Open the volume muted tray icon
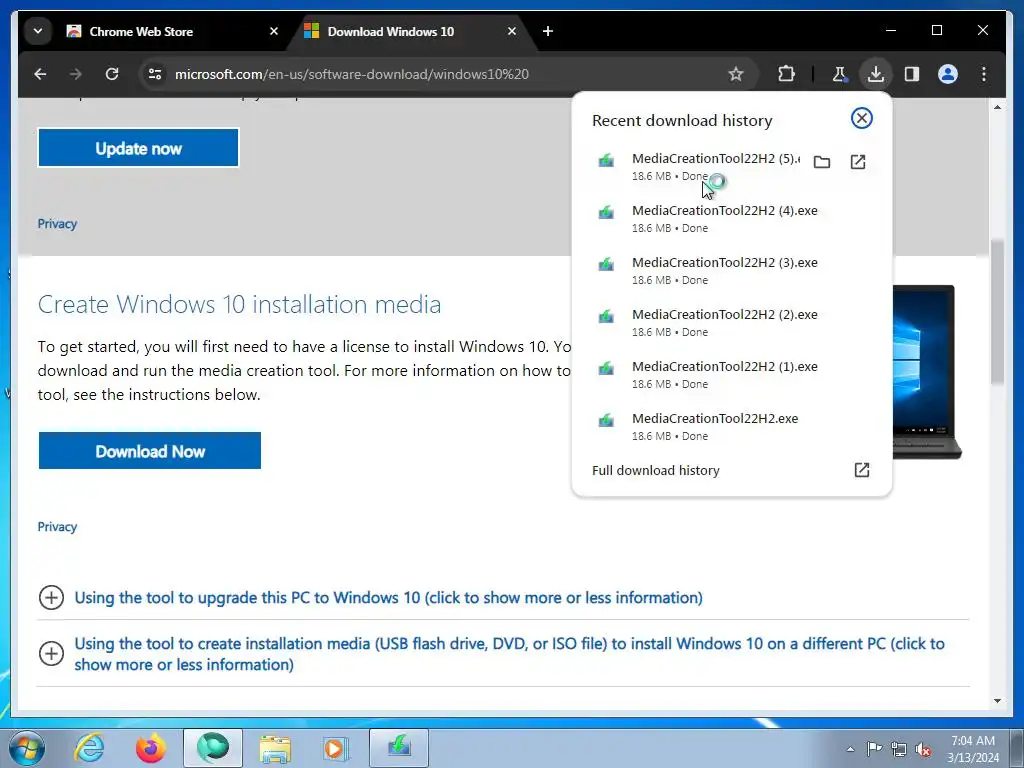This screenshot has height=768, width=1024. point(923,749)
